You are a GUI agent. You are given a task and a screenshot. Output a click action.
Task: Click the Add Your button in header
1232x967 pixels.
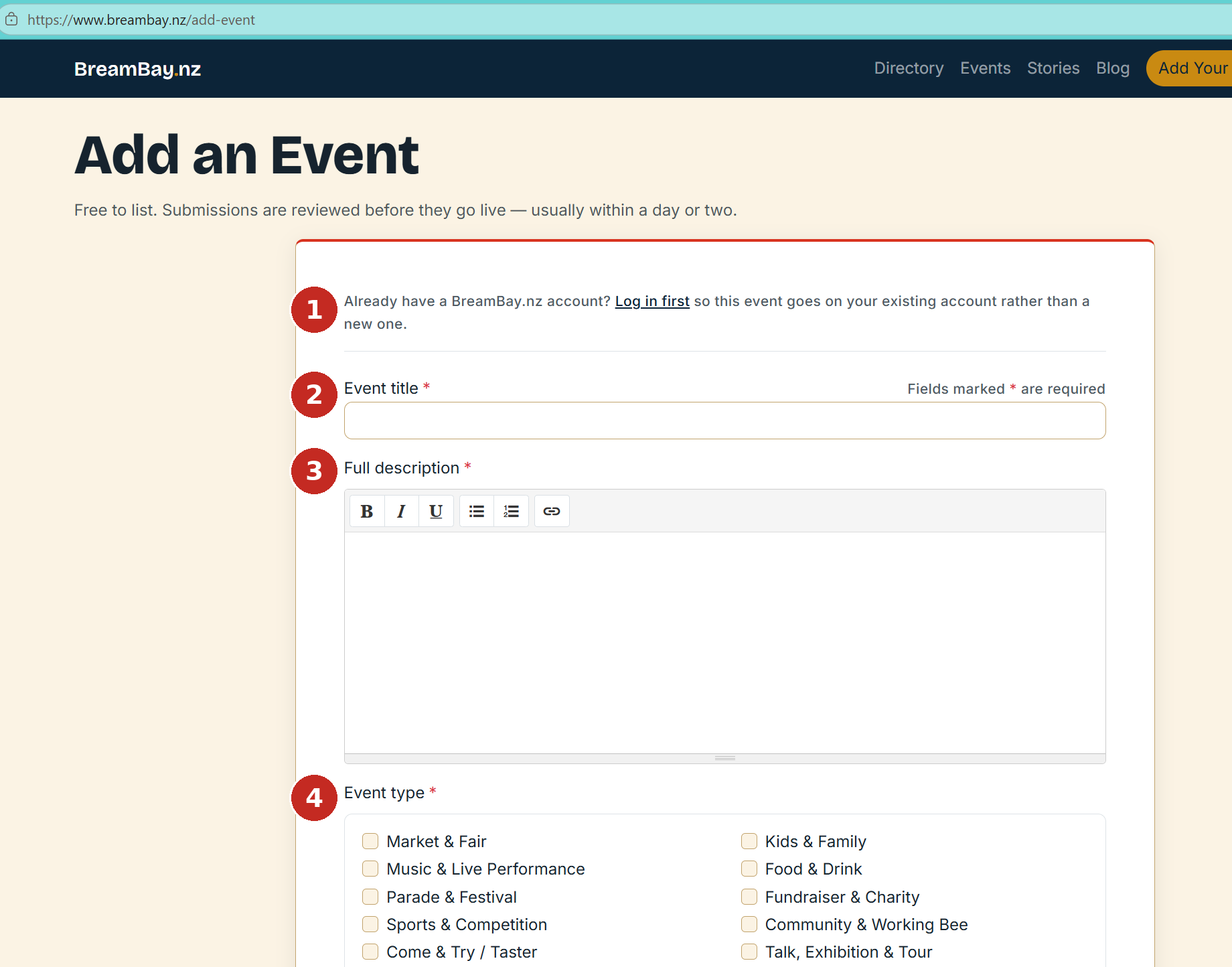click(x=1189, y=68)
